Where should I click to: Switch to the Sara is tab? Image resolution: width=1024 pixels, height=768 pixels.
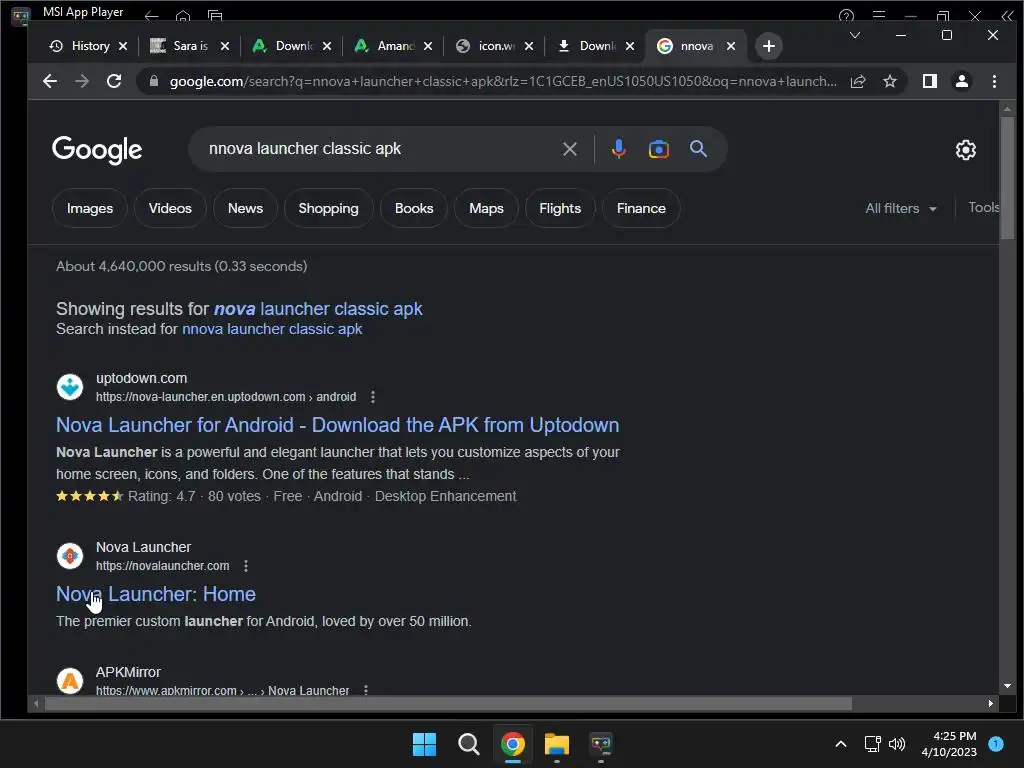click(180, 46)
